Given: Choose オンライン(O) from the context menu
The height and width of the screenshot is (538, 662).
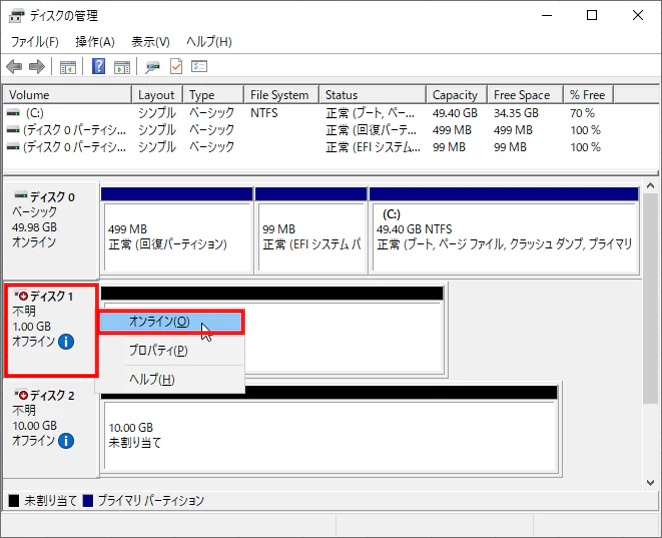Looking at the screenshot, I should coord(171,322).
